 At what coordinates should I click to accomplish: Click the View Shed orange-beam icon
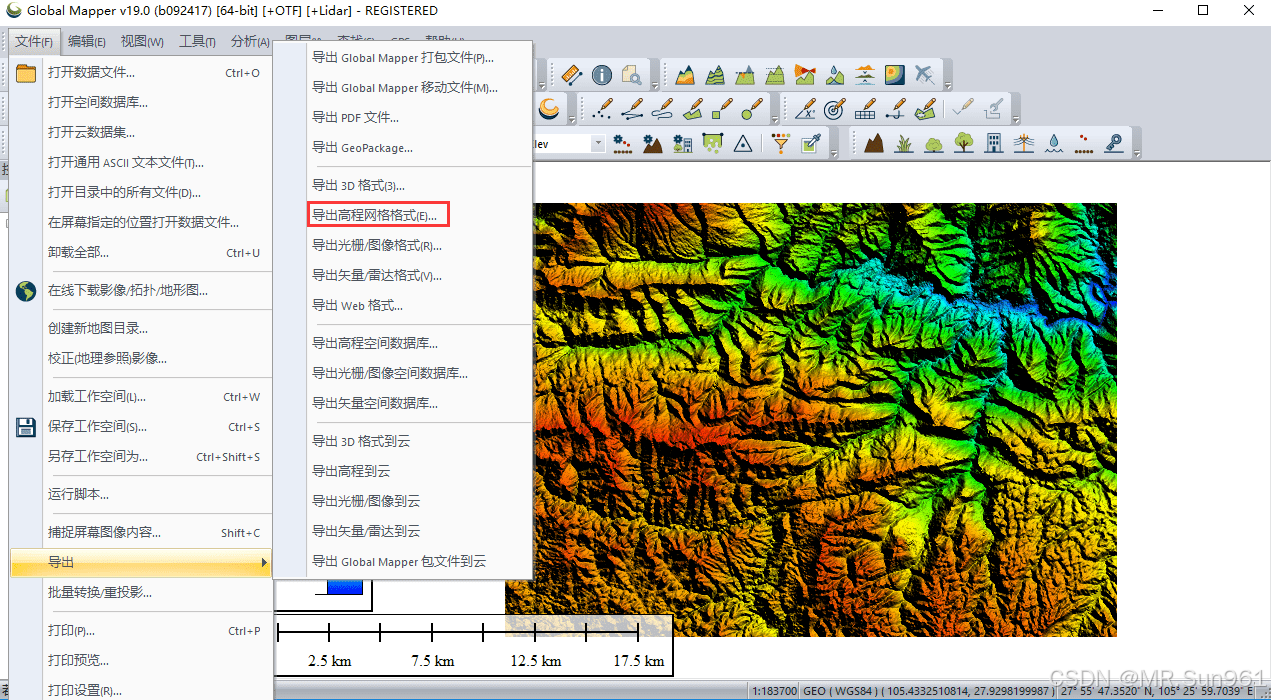[806, 75]
